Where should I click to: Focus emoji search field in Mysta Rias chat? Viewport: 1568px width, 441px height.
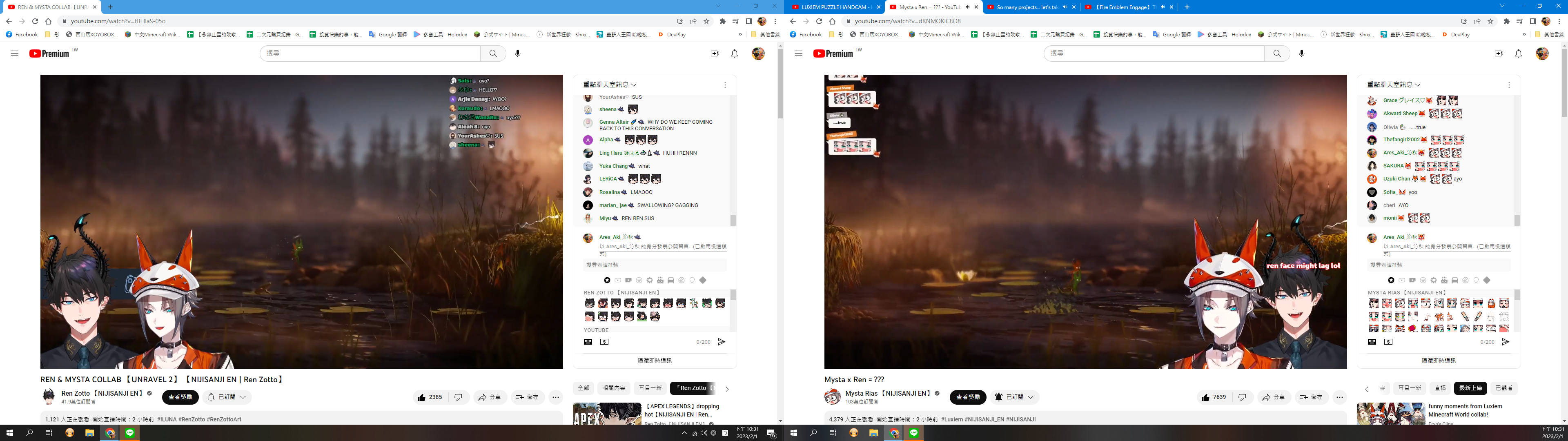pos(1439,265)
